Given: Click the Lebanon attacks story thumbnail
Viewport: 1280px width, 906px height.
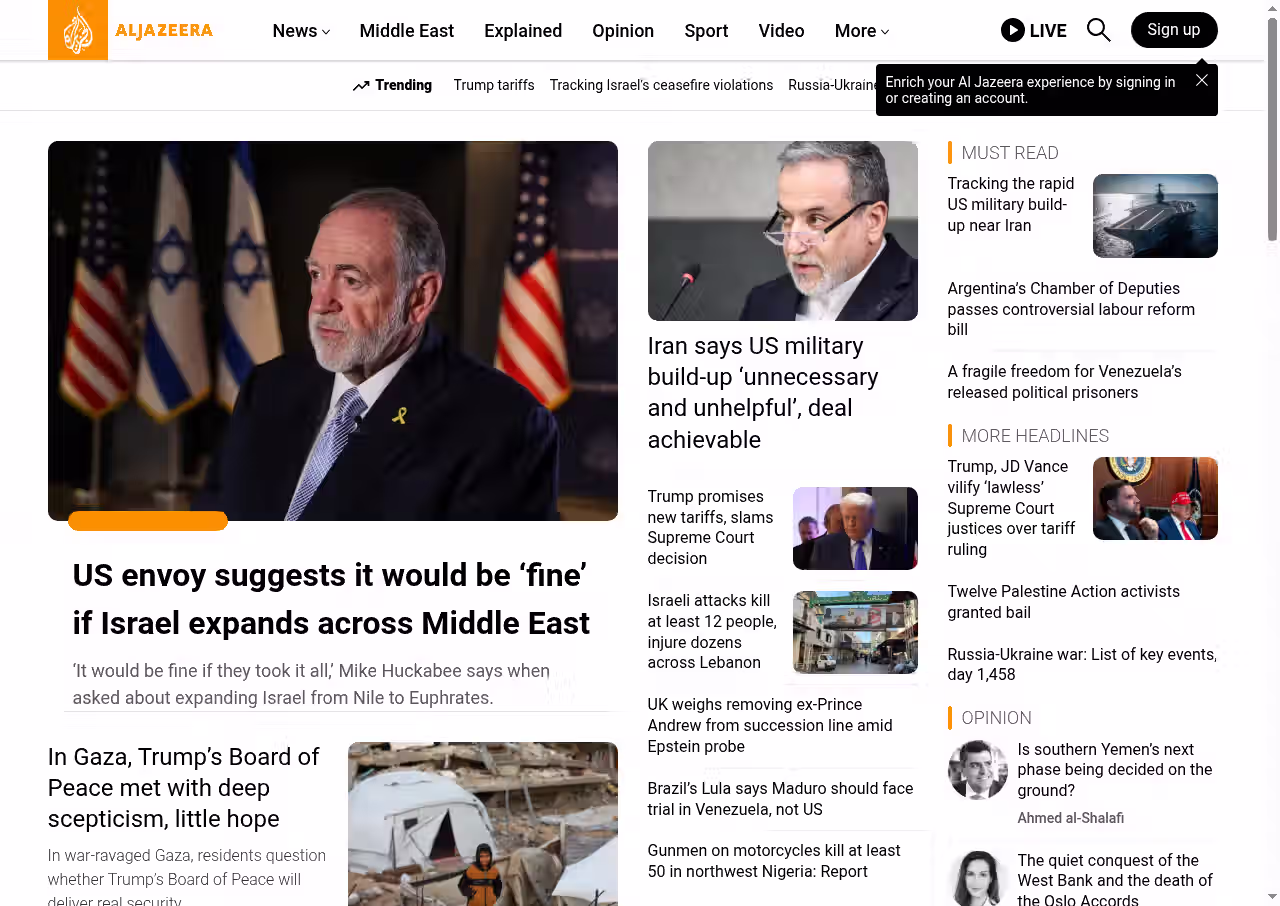Looking at the screenshot, I should click(855, 632).
